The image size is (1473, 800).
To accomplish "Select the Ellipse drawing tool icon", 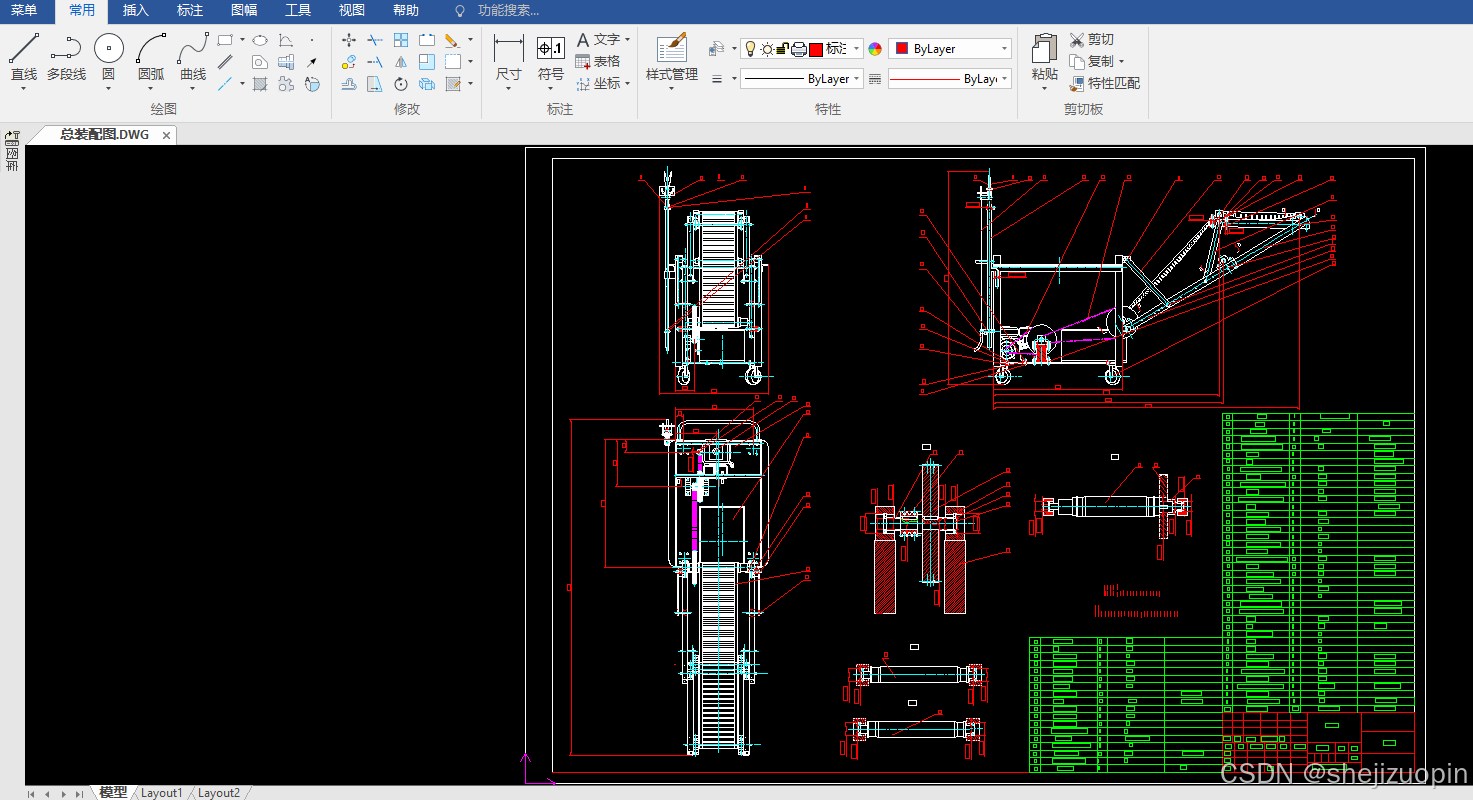I will coord(259,40).
